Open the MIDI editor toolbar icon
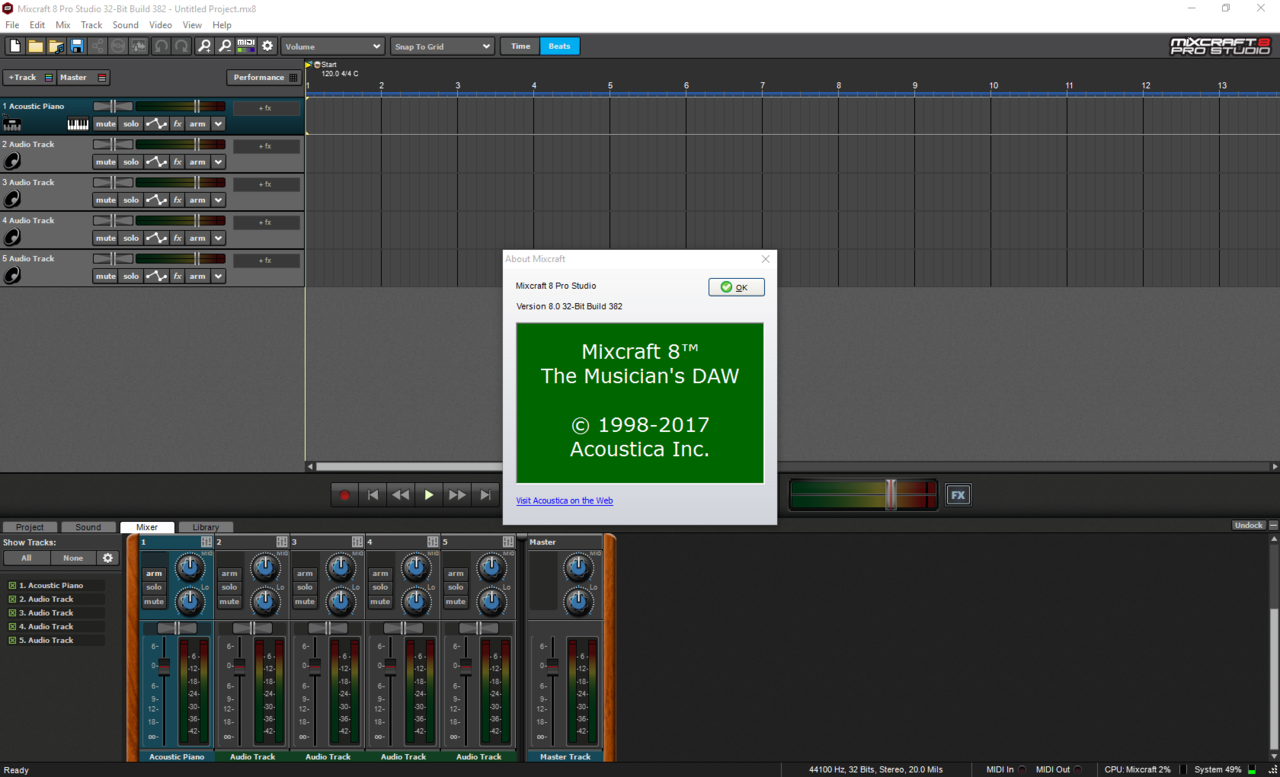Viewport: 1280px width, 777px height. pyautogui.click(x=247, y=46)
